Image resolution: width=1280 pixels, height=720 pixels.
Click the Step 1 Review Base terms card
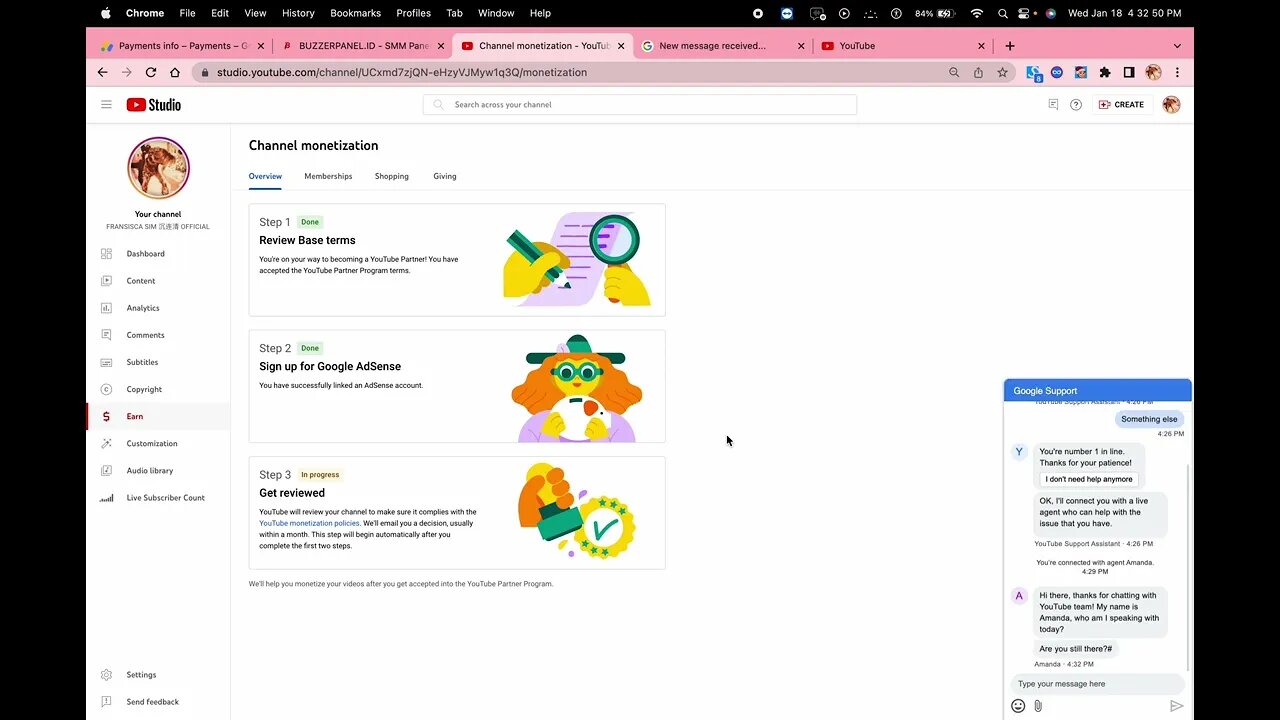pyautogui.click(x=457, y=260)
